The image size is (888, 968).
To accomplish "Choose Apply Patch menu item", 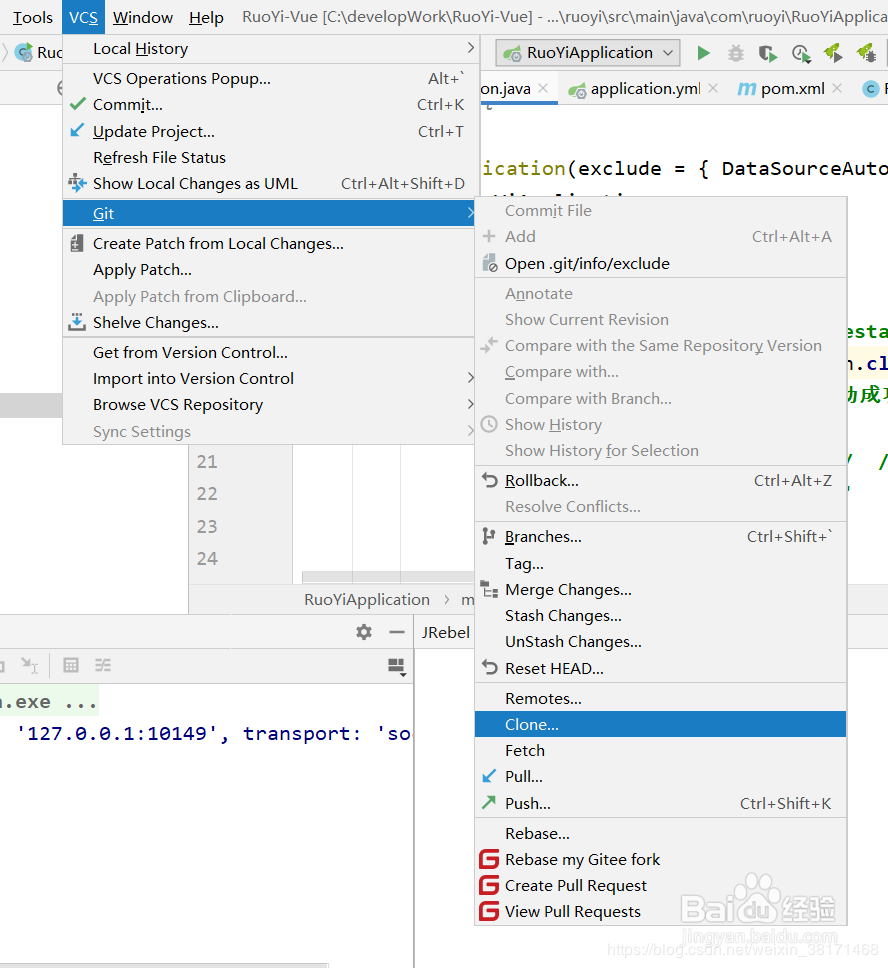I will tap(271, 270).
